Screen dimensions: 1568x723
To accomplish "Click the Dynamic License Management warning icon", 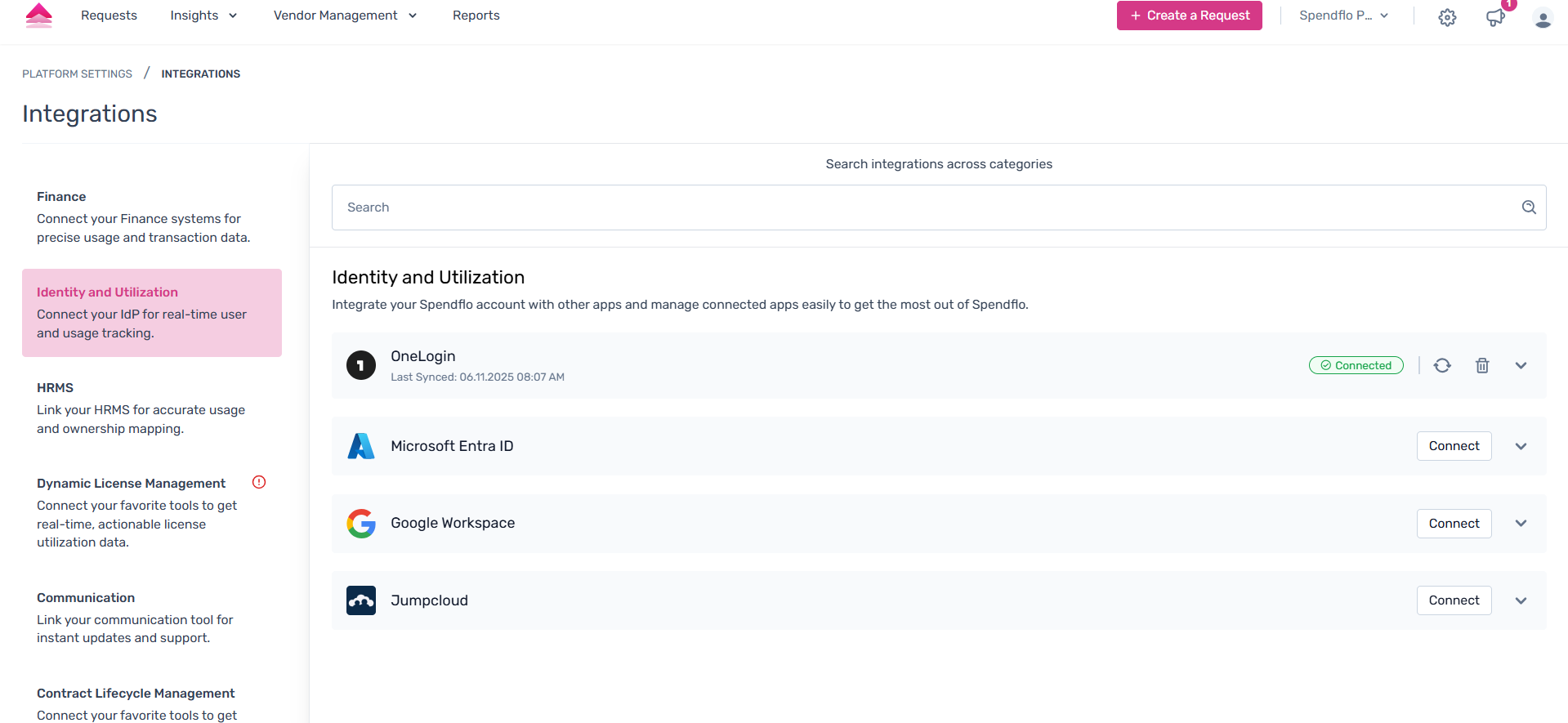I will pos(259,482).
